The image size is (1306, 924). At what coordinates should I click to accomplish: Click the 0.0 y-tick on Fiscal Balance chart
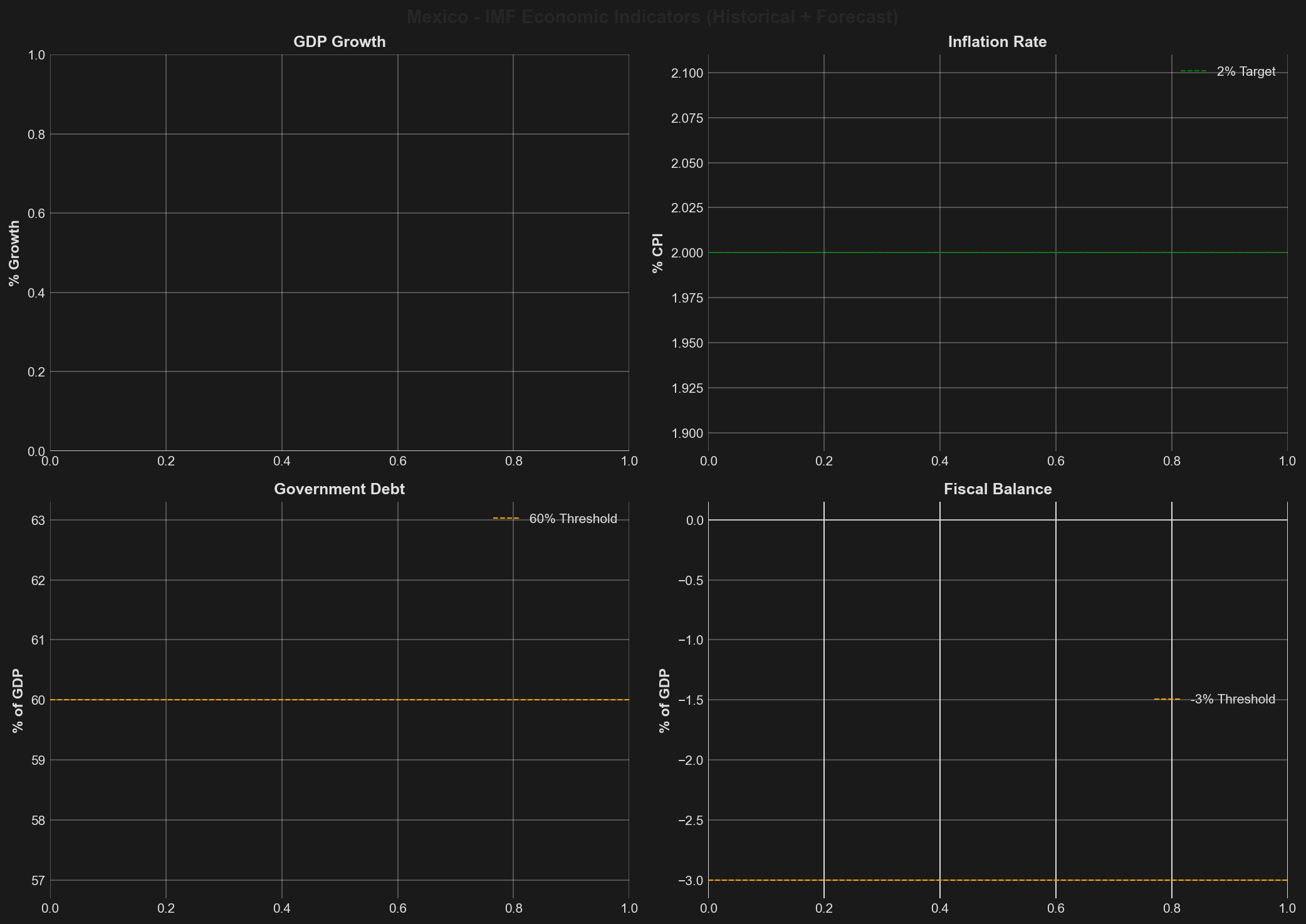(x=694, y=521)
